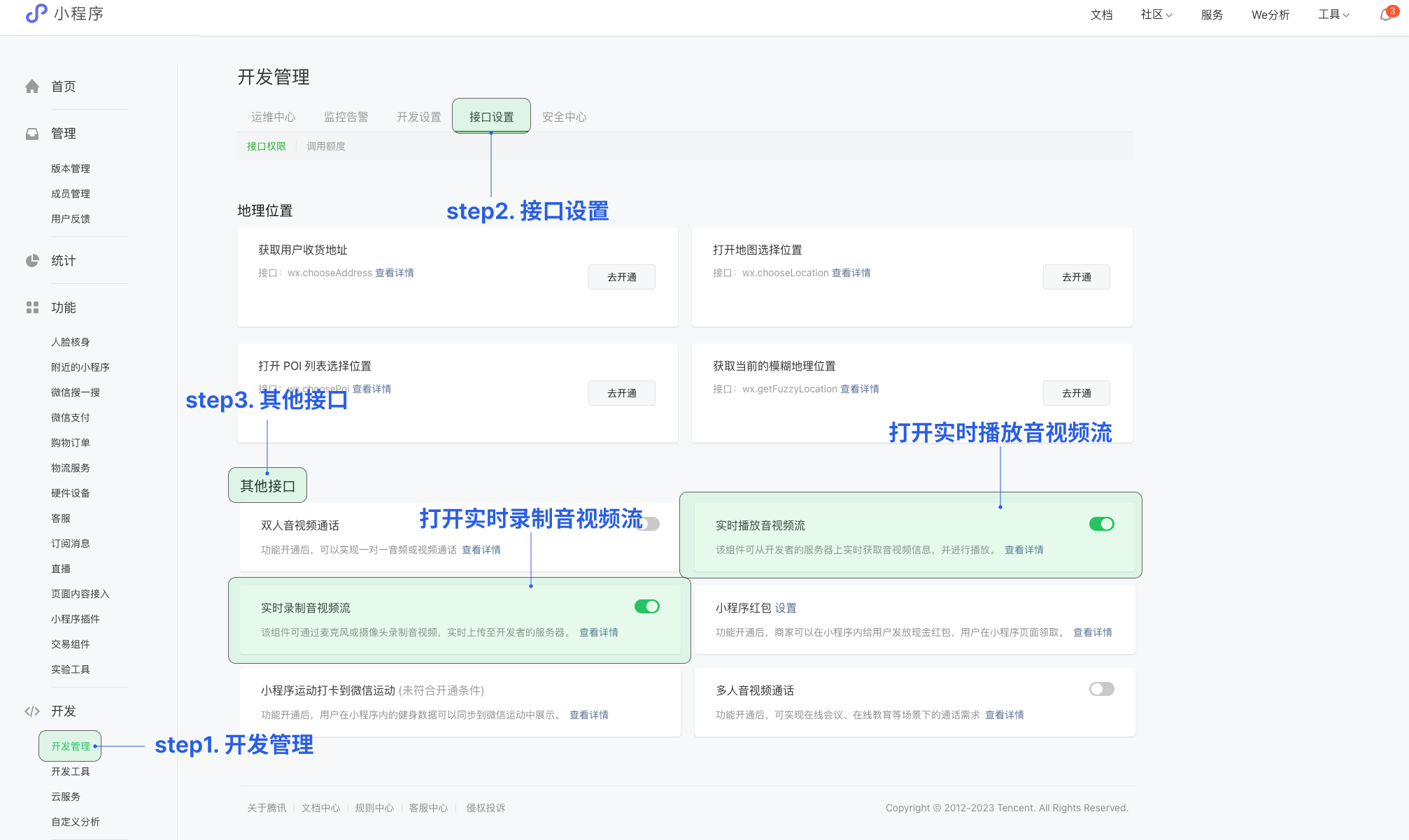
Task: Expand the 社区 dropdown menu
Action: click(x=1156, y=15)
